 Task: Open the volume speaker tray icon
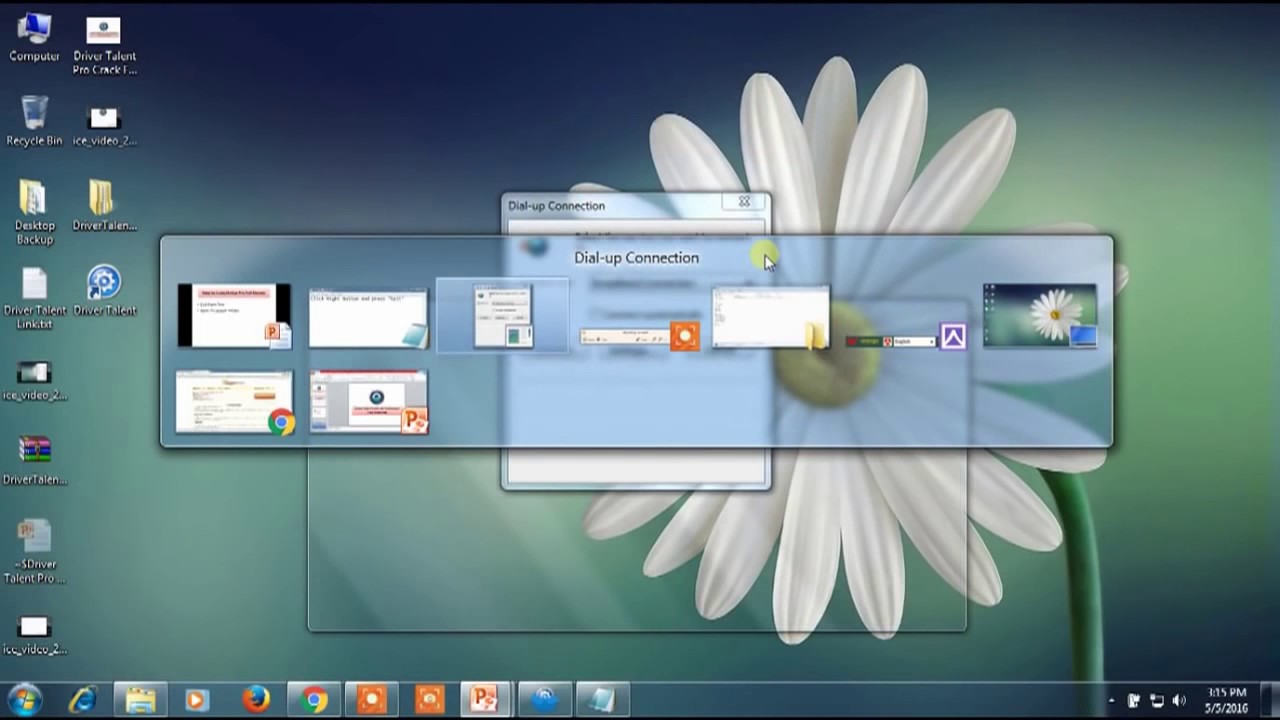[x=1179, y=701]
